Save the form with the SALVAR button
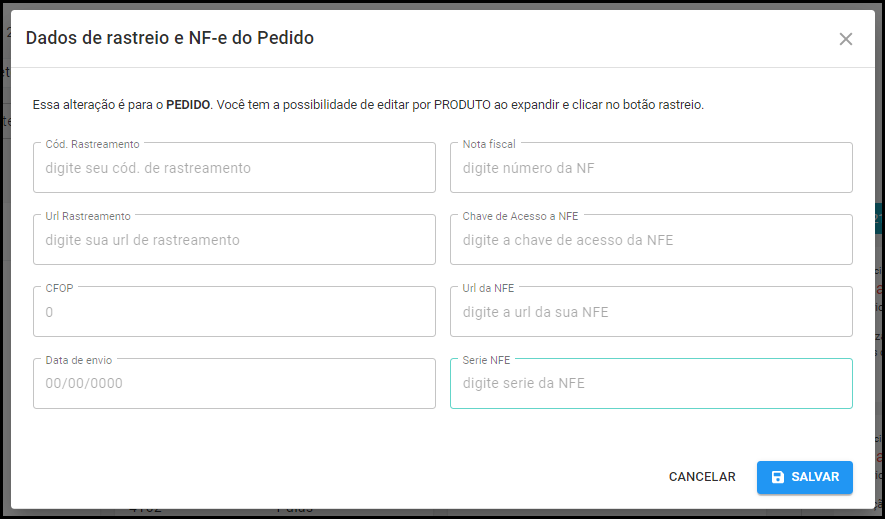 tap(804, 477)
